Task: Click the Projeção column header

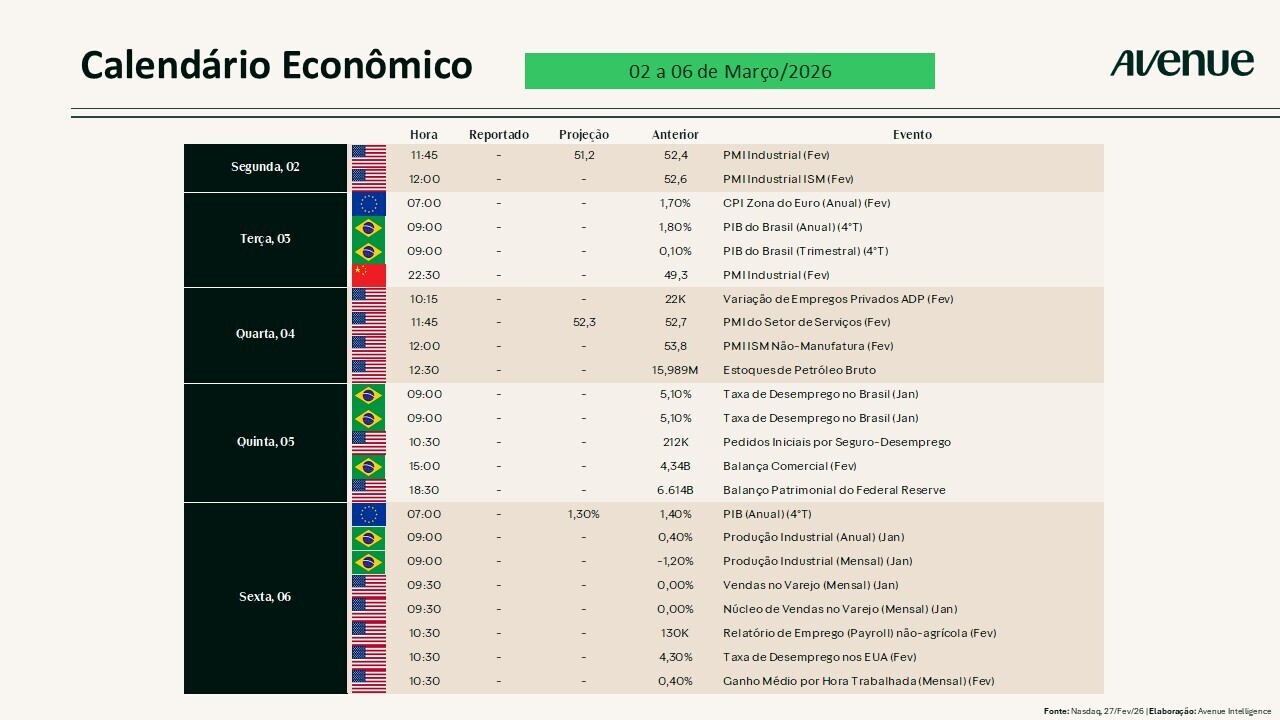Action: (584, 135)
